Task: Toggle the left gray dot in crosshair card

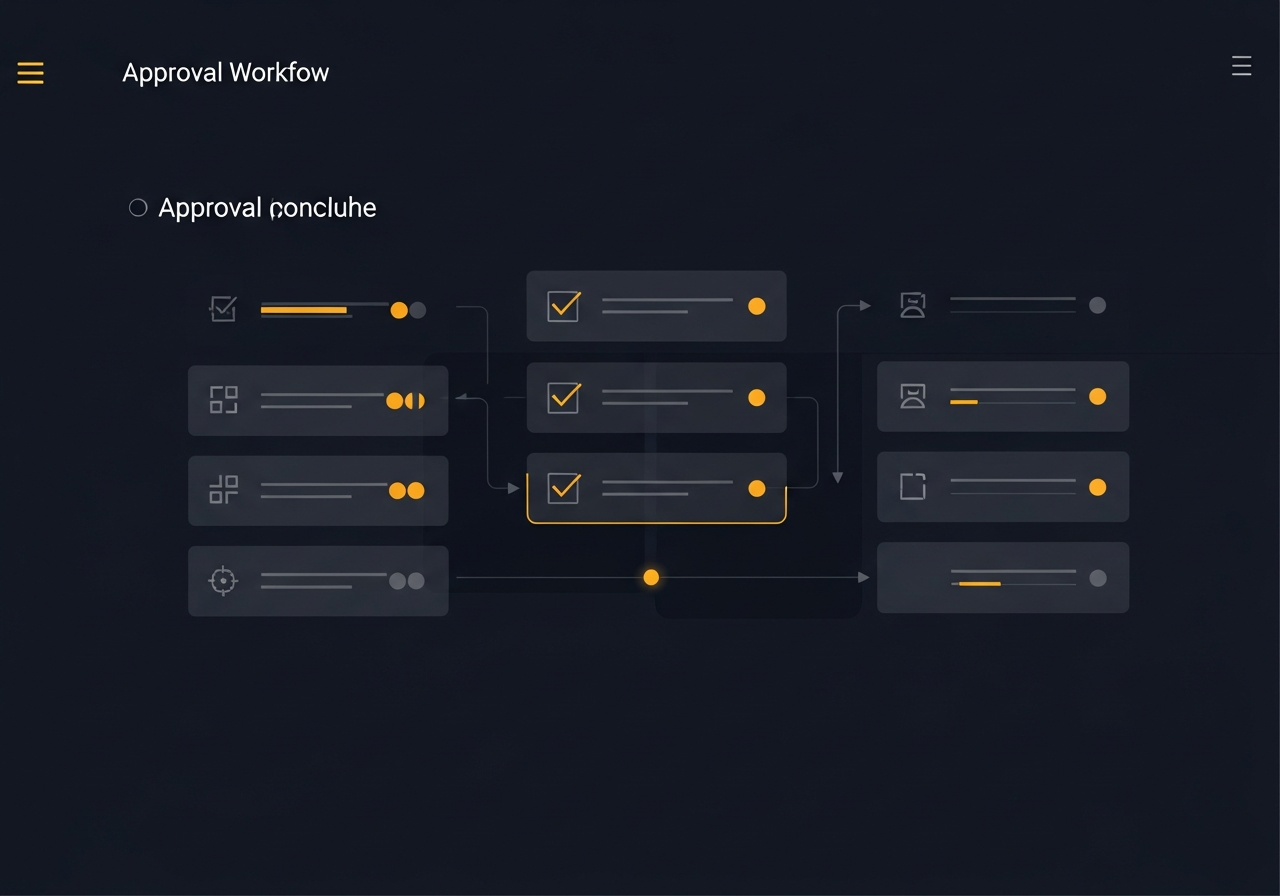Action: pyautogui.click(x=397, y=581)
